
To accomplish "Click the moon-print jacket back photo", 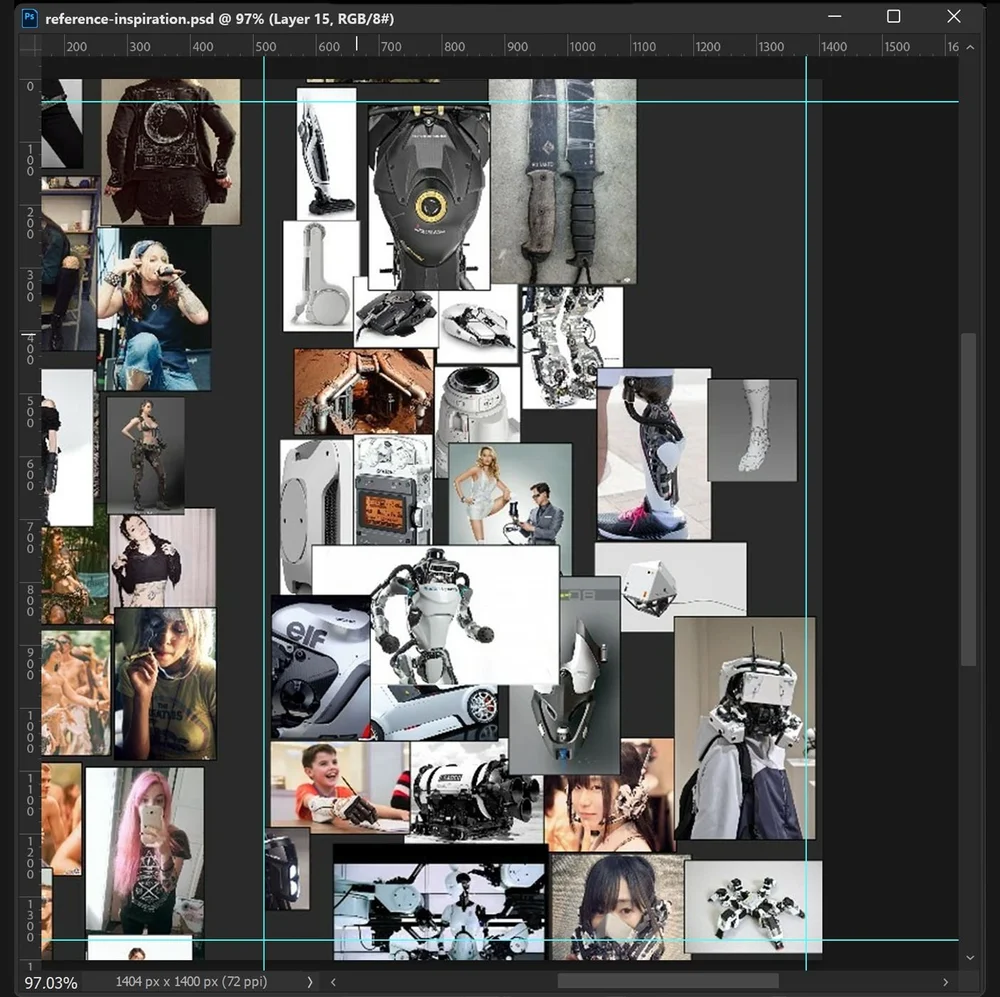I will (171, 152).
